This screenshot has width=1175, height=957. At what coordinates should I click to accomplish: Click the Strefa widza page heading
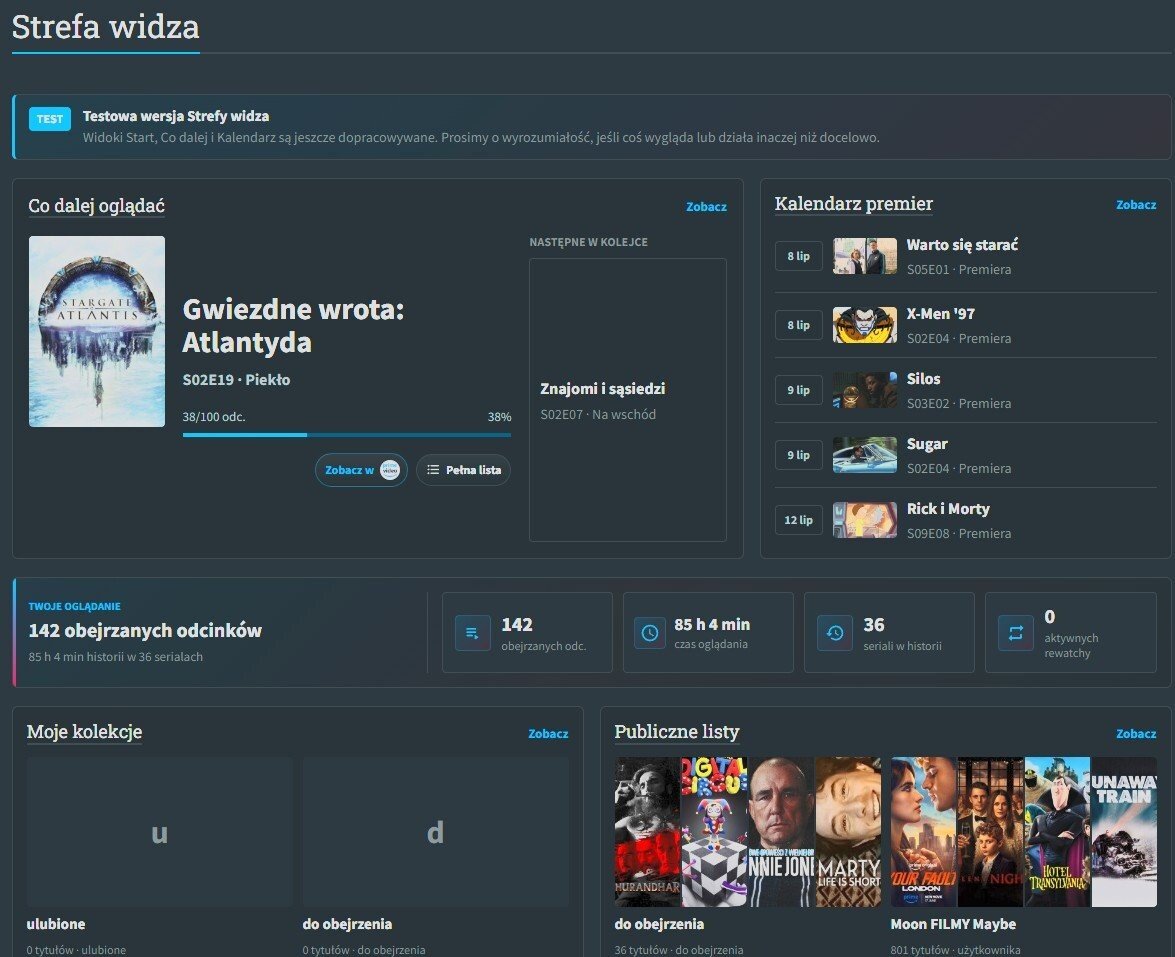[106, 27]
